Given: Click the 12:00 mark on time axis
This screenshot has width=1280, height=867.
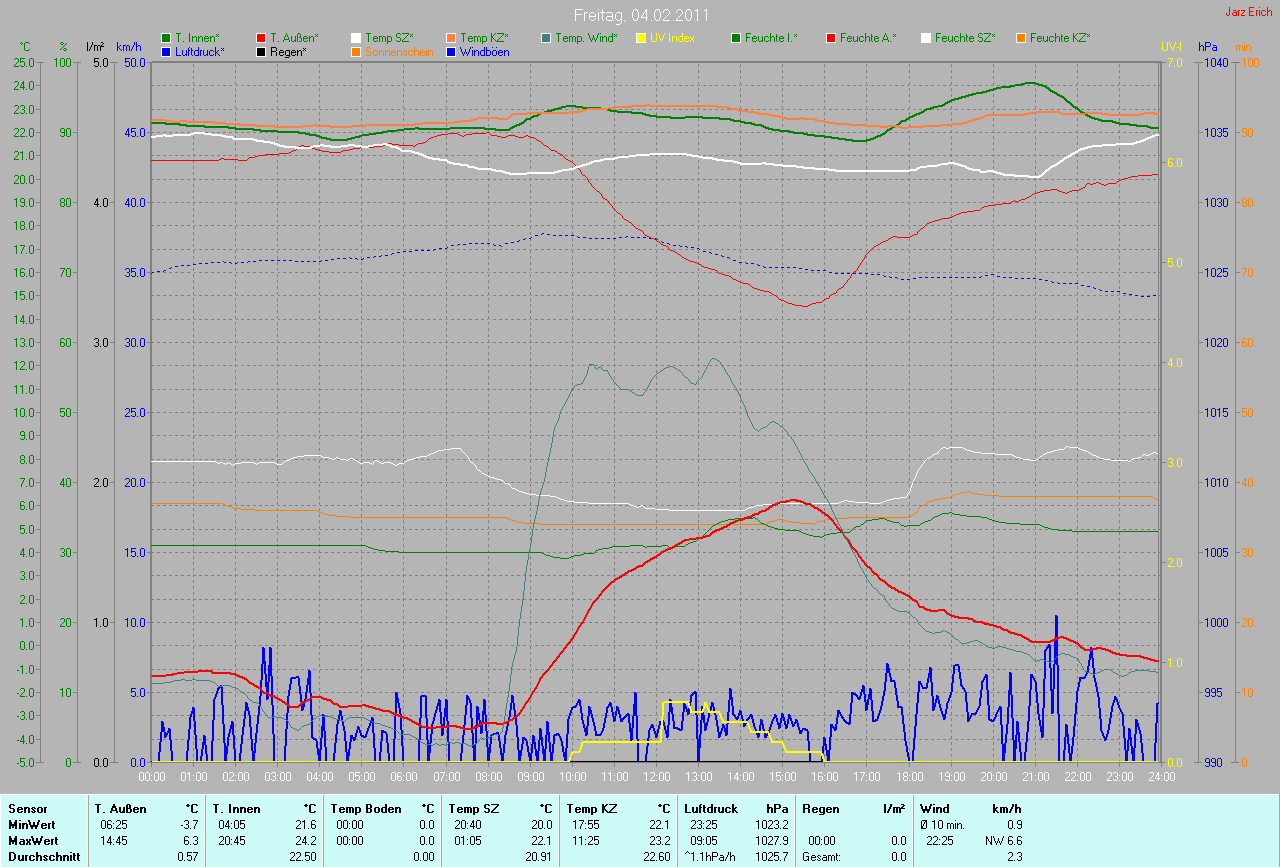Looking at the screenshot, I should pos(656,776).
